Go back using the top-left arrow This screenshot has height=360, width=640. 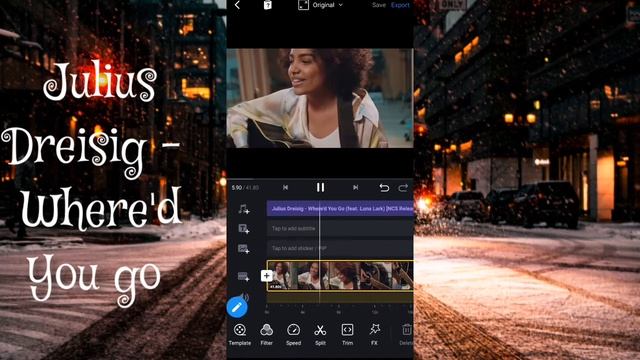coord(237,5)
